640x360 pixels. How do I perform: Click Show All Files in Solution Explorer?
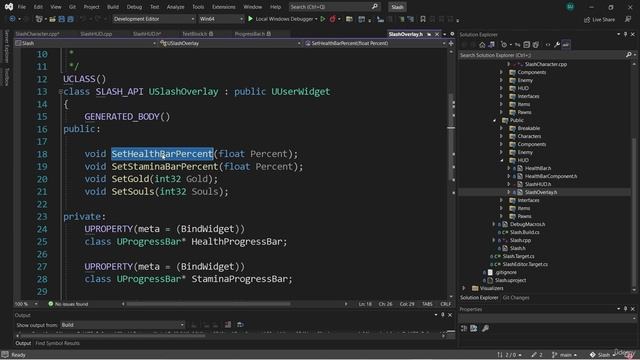pos(536,44)
